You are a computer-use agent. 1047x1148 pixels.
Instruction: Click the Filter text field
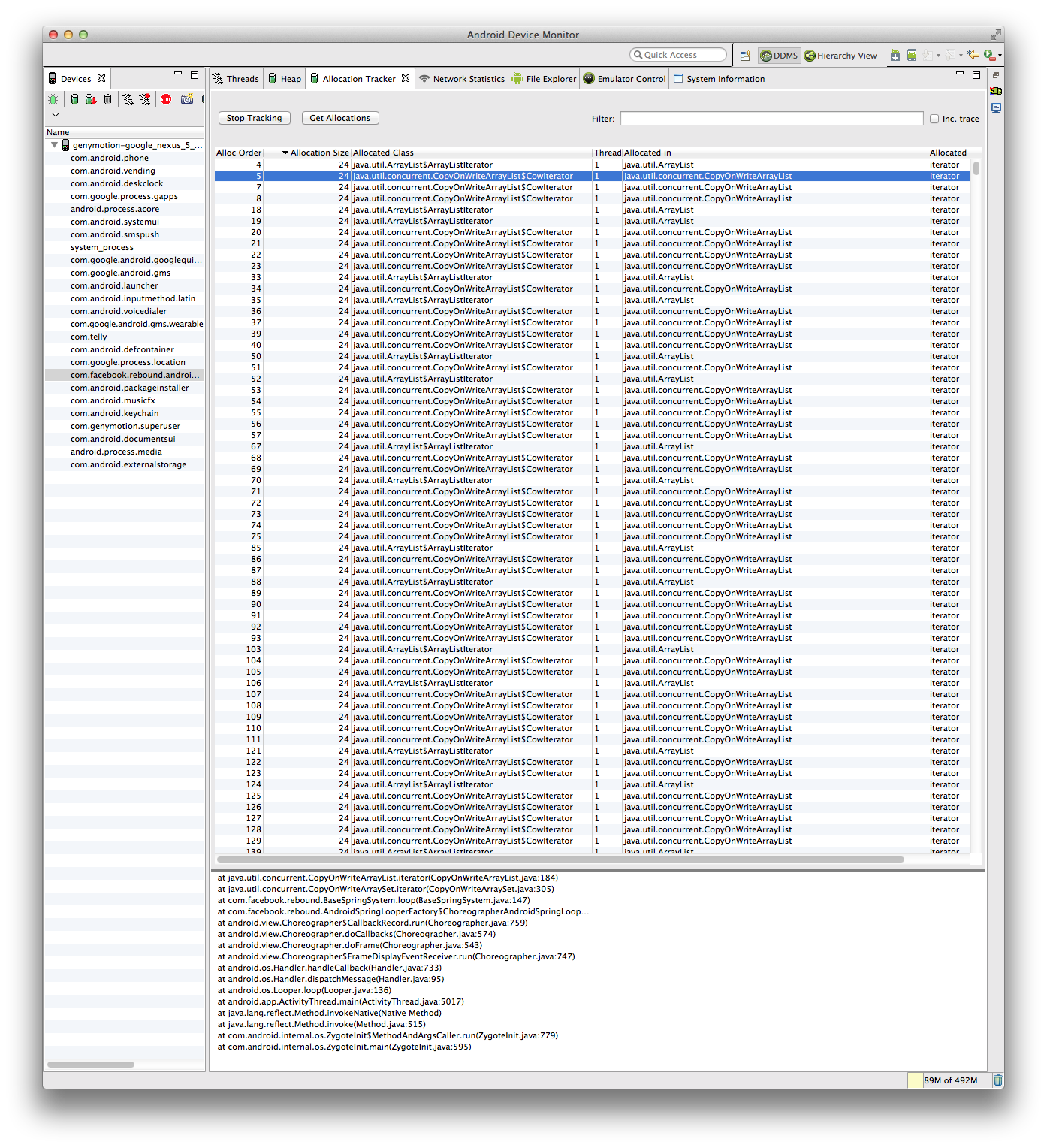click(771, 118)
